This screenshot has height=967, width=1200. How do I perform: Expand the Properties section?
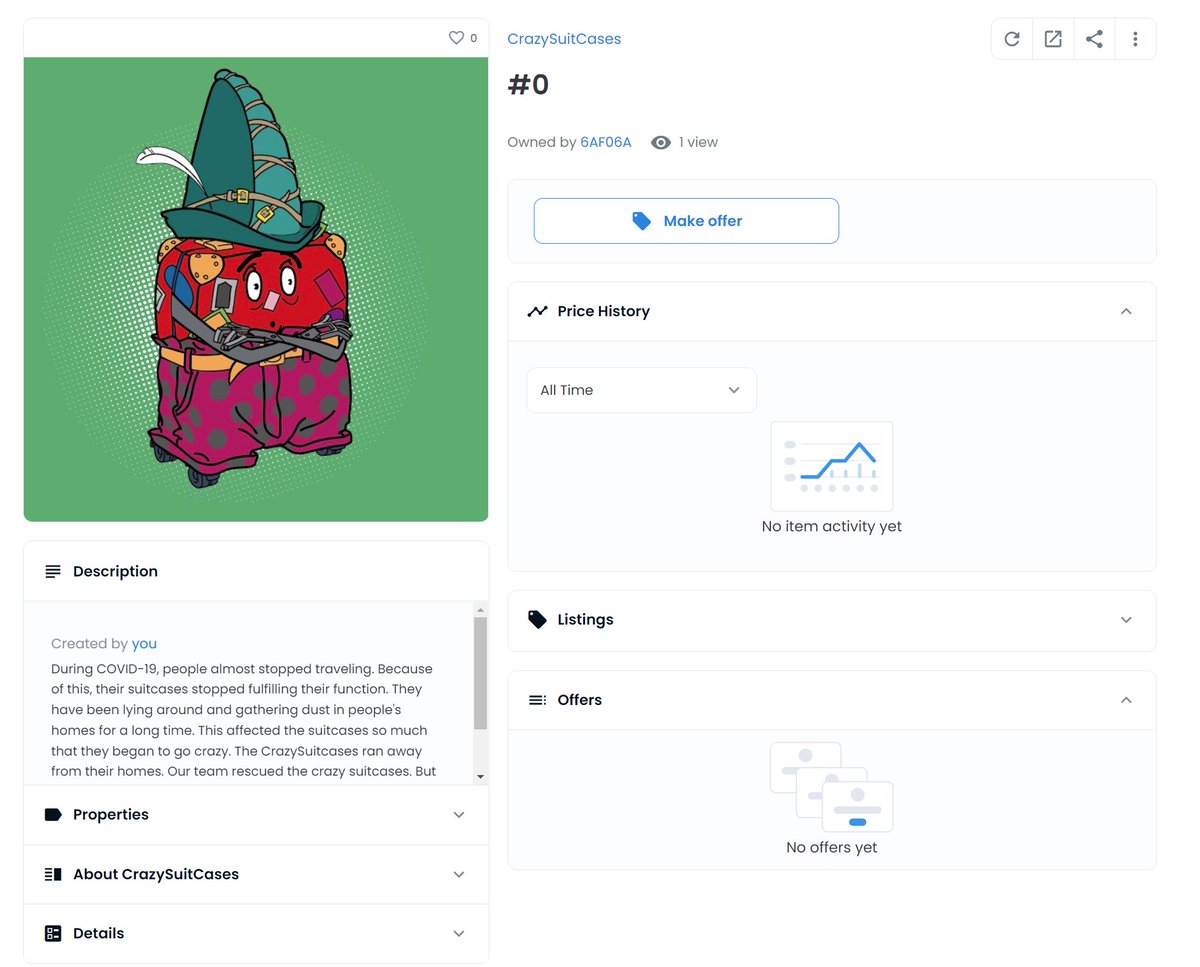459,815
